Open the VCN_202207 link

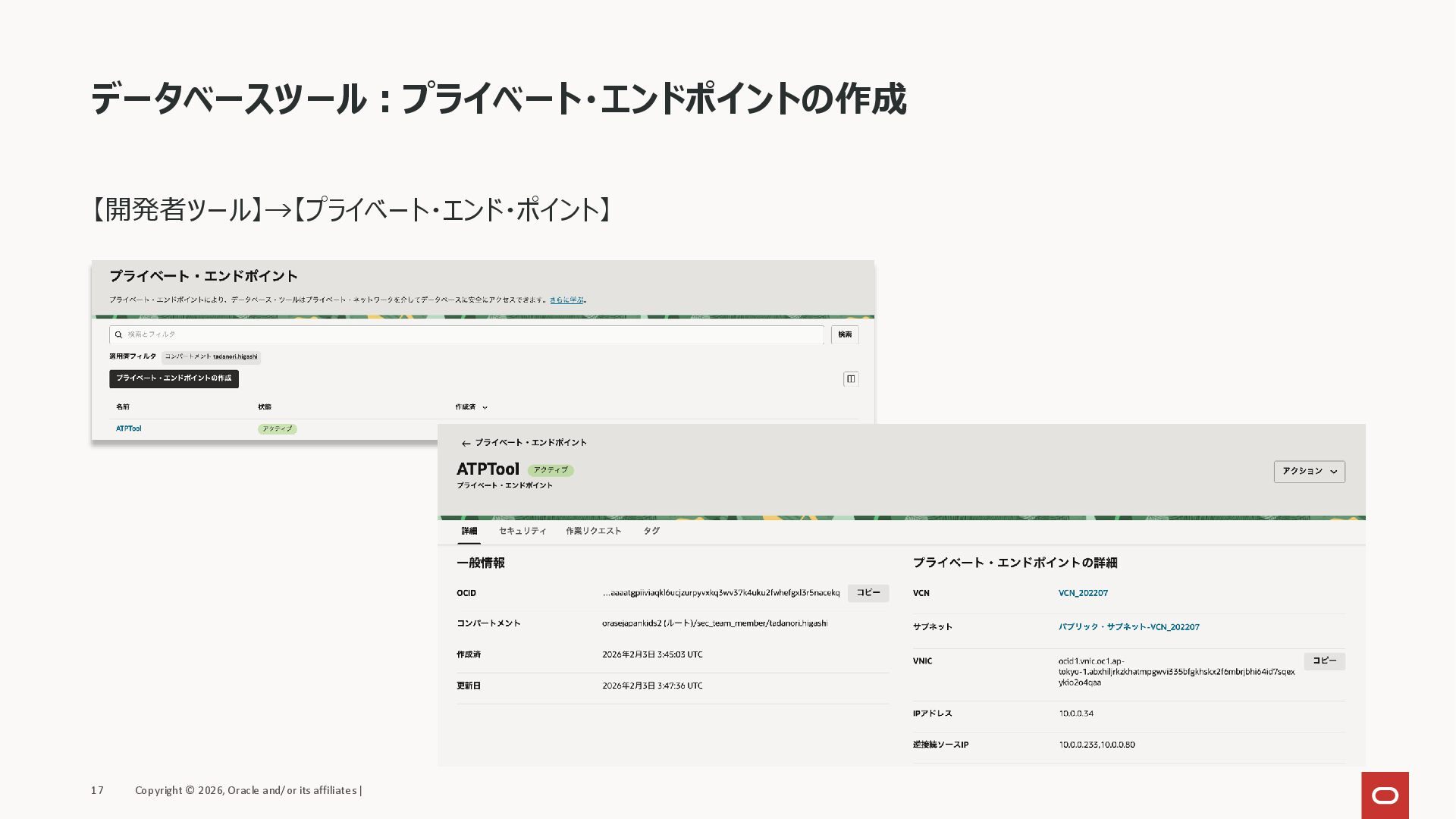(x=1083, y=593)
